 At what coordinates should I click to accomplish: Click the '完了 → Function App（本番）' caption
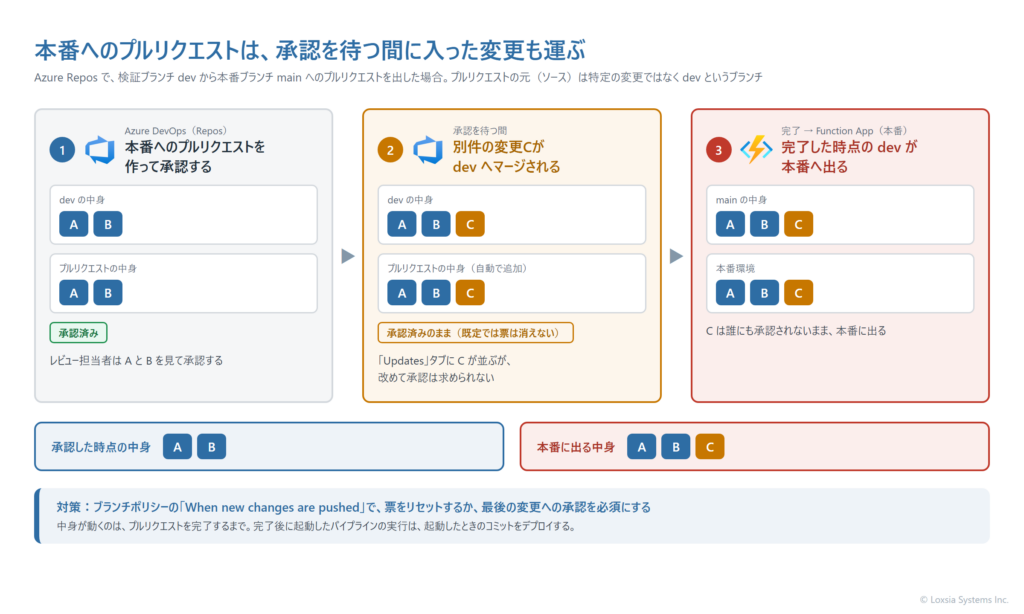coord(845,131)
